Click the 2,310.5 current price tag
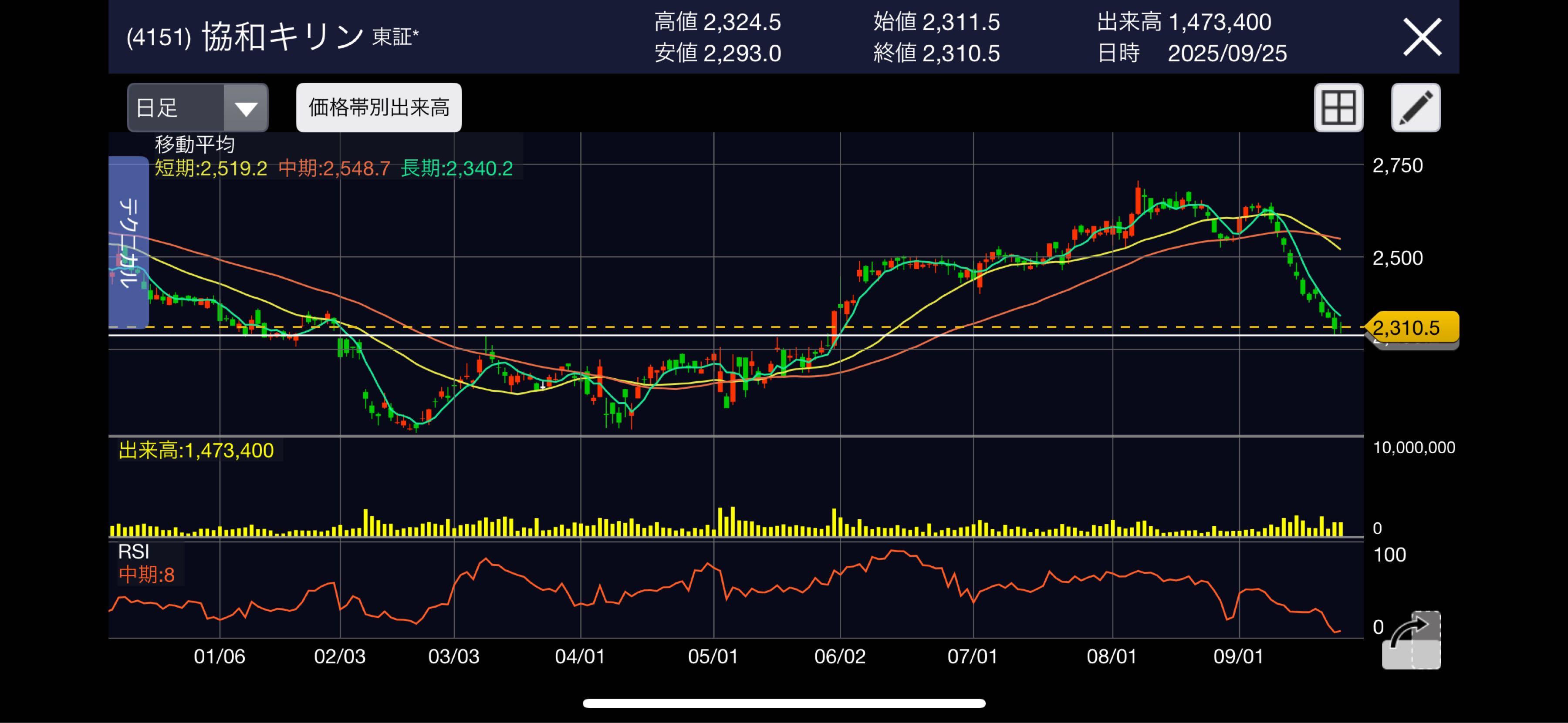The width and height of the screenshot is (1568, 723). tap(1412, 328)
